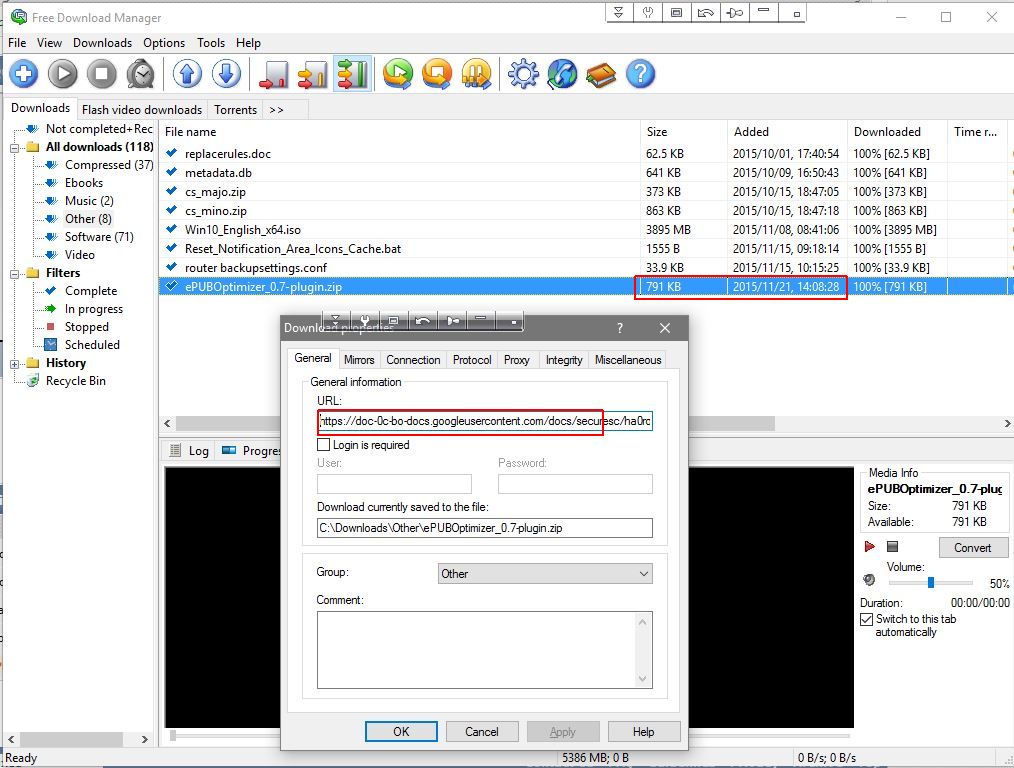The image size is (1014, 768).
Task: Open the Tools menu
Action: point(211,43)
